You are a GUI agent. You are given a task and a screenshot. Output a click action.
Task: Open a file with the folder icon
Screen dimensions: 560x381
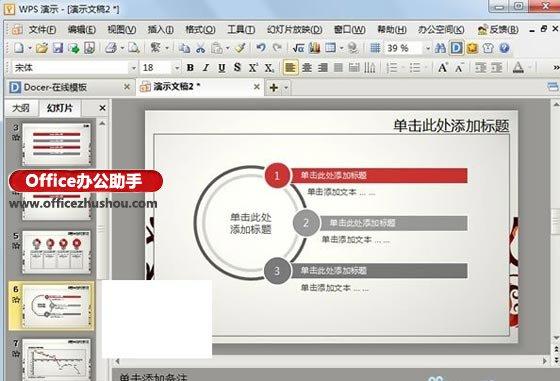[x=42, y=48]
